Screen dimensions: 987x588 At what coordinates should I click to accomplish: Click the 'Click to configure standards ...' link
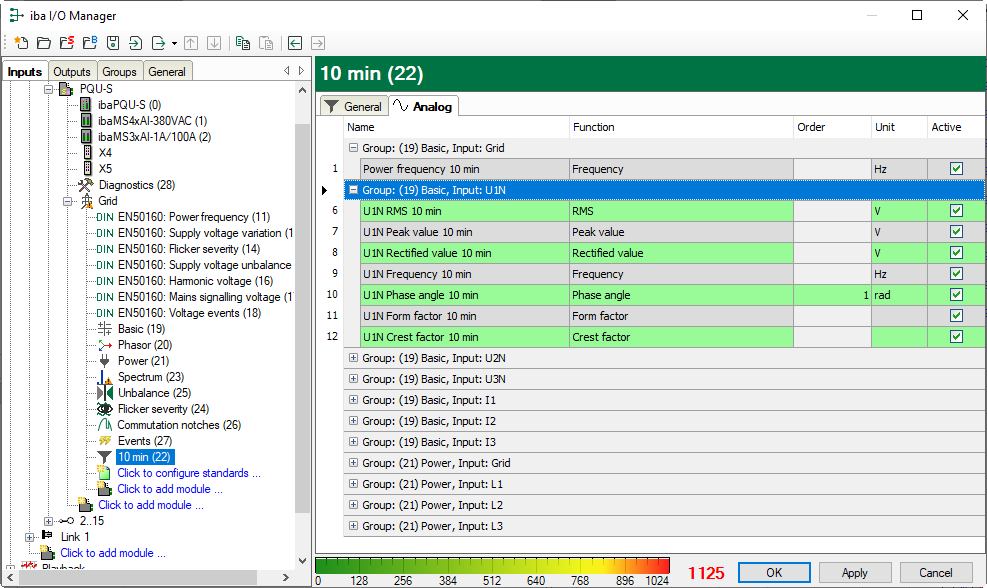coord(188,473)
